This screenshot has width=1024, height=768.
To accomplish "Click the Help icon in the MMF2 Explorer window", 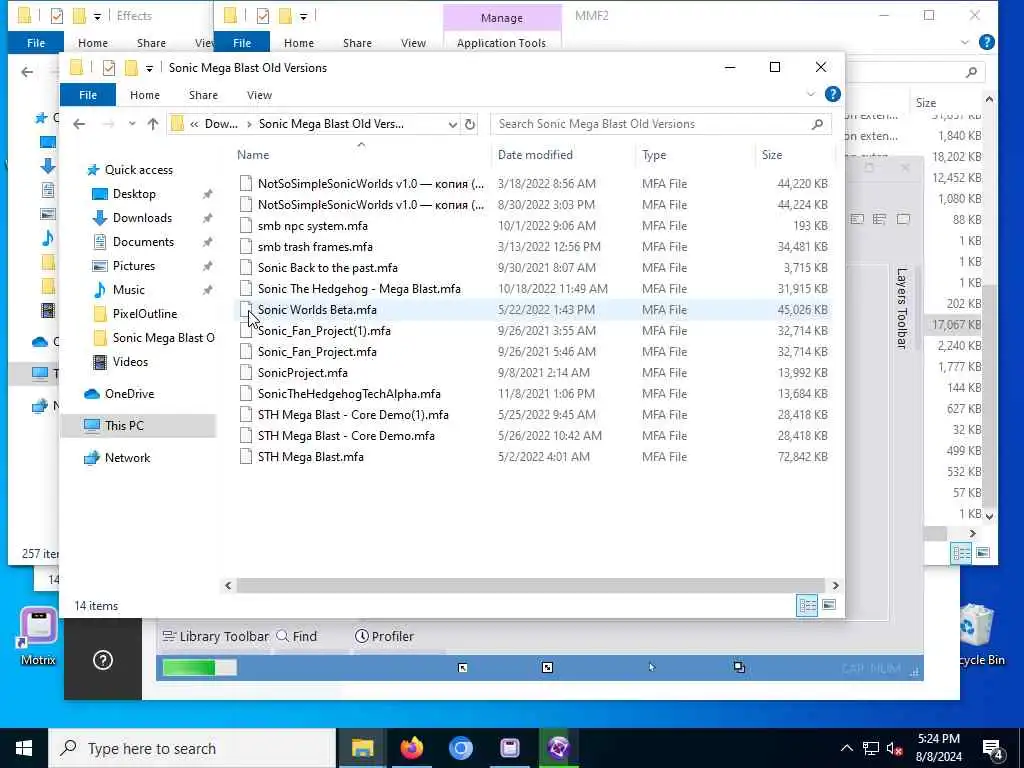I will [987, 42].
